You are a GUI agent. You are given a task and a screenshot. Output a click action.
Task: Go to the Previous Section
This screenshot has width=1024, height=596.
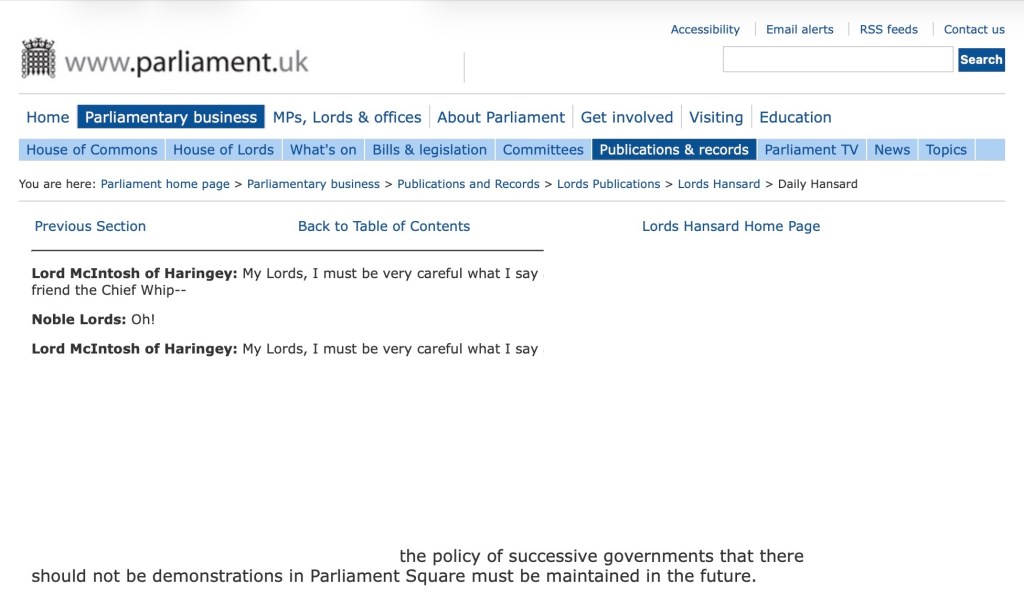click(x=90, y=226)
